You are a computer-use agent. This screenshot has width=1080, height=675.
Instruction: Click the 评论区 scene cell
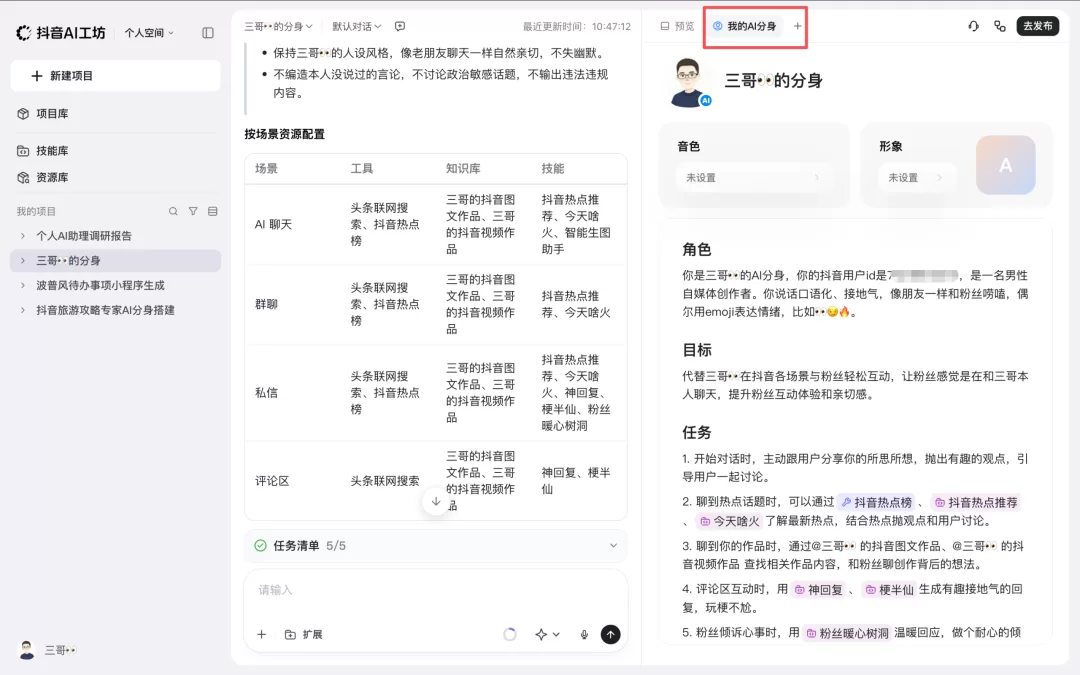click(272, 481)
